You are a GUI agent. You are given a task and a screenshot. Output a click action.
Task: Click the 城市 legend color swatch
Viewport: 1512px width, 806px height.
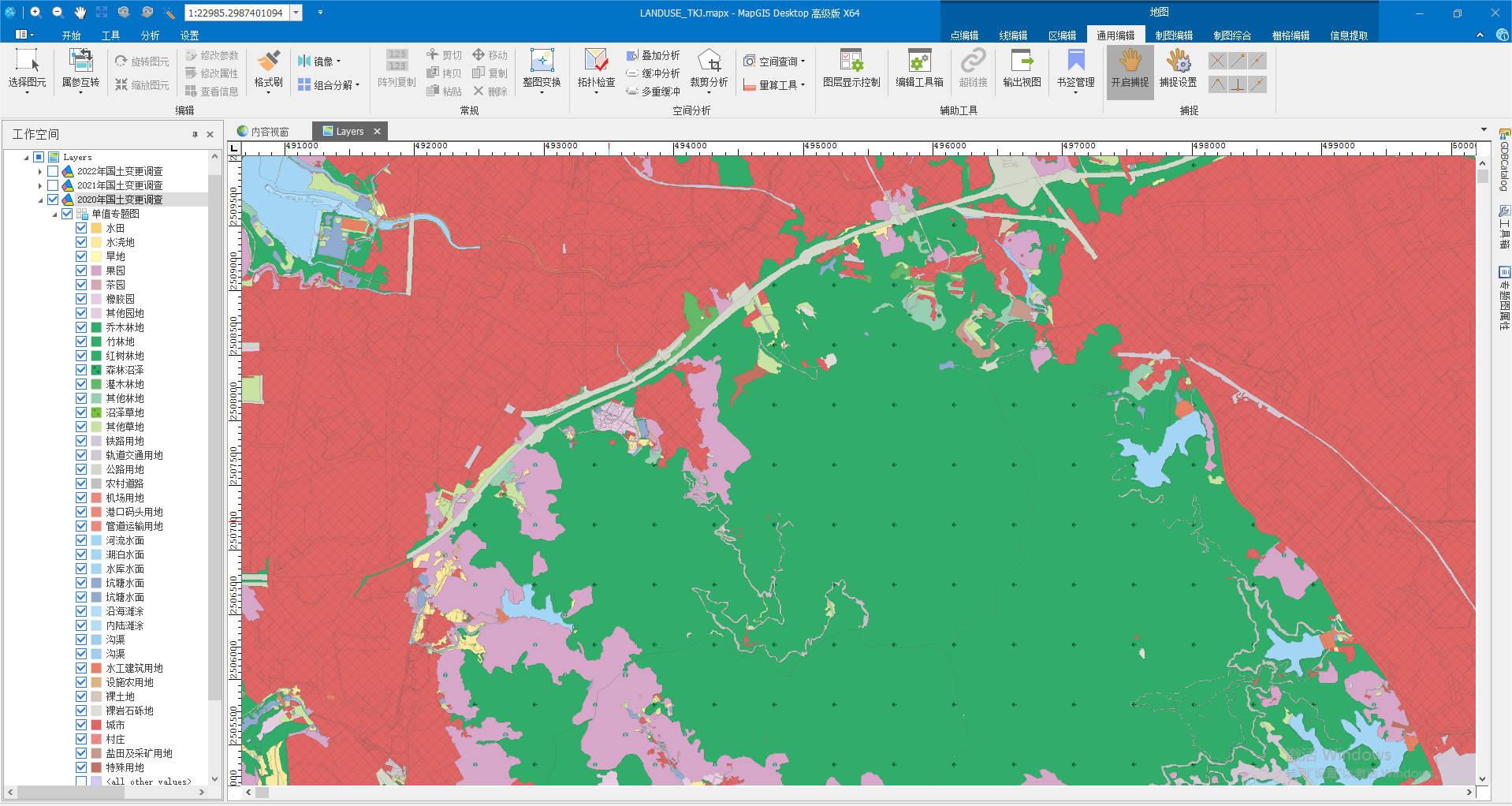pyautogui.click(x=96, y=725)
